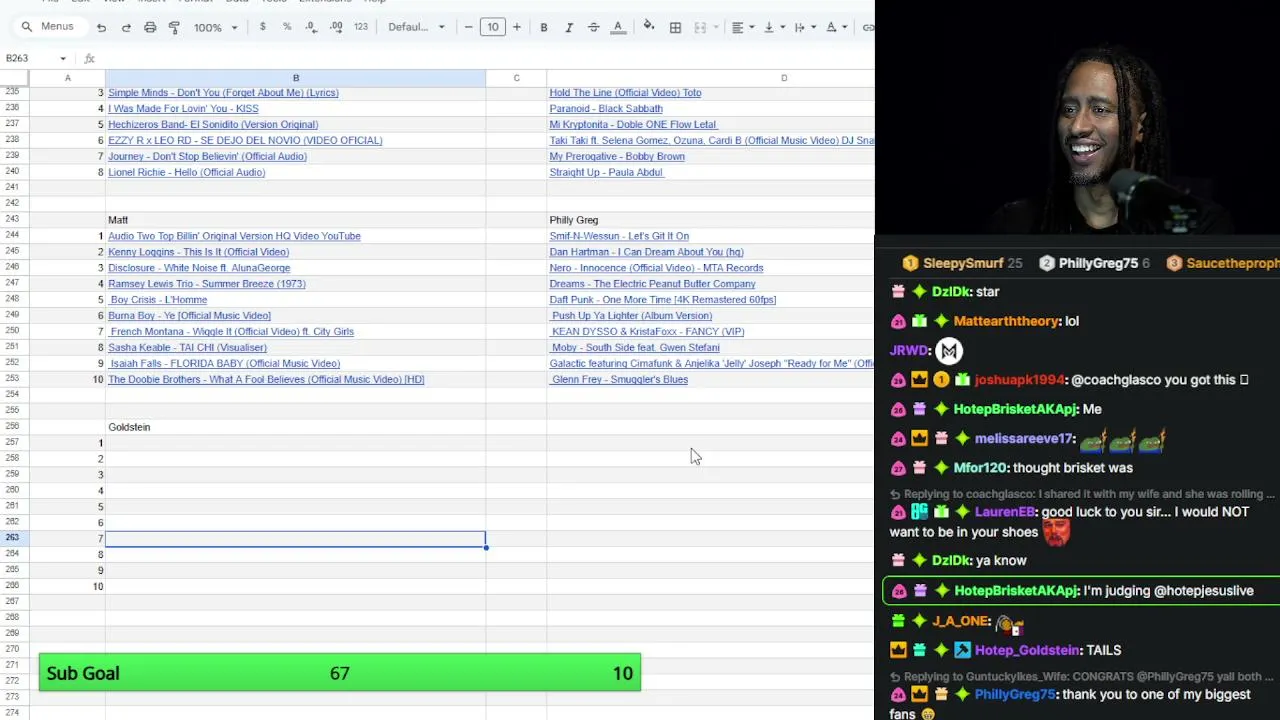Toggle italic formatting
Screen dimensions: 1280x720
[x=569, y=27]
